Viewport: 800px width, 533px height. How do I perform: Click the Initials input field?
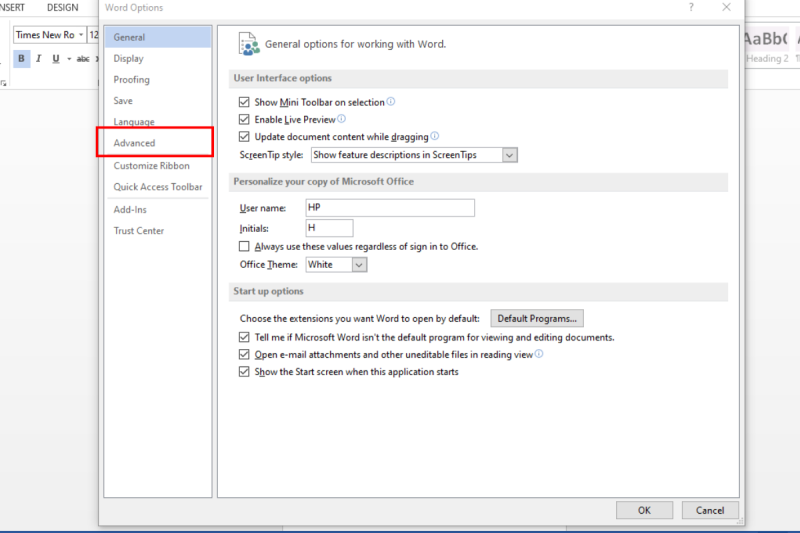tap(330, 228)
